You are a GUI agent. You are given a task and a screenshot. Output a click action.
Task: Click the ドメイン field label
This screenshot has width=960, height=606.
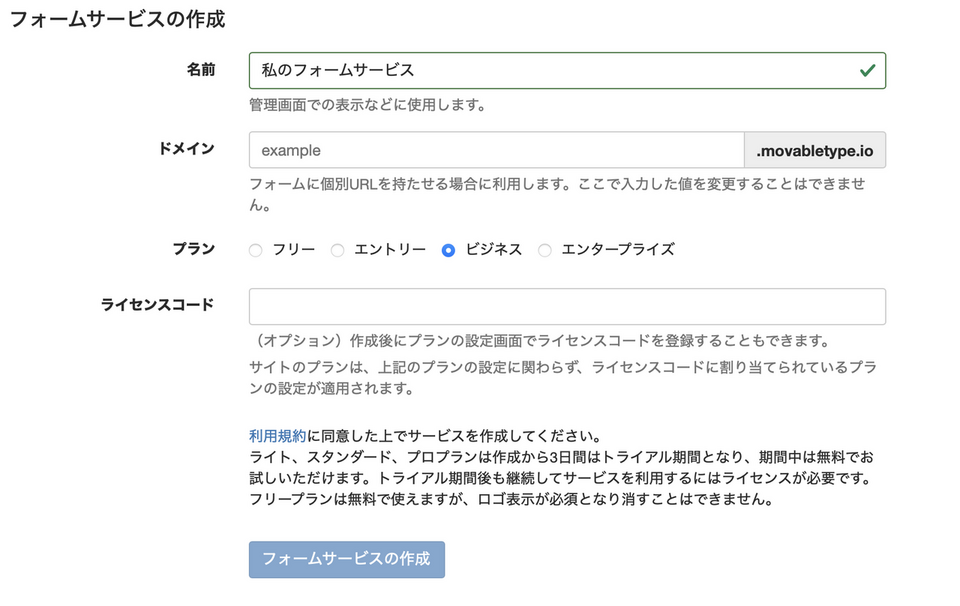tap(193, 148)
